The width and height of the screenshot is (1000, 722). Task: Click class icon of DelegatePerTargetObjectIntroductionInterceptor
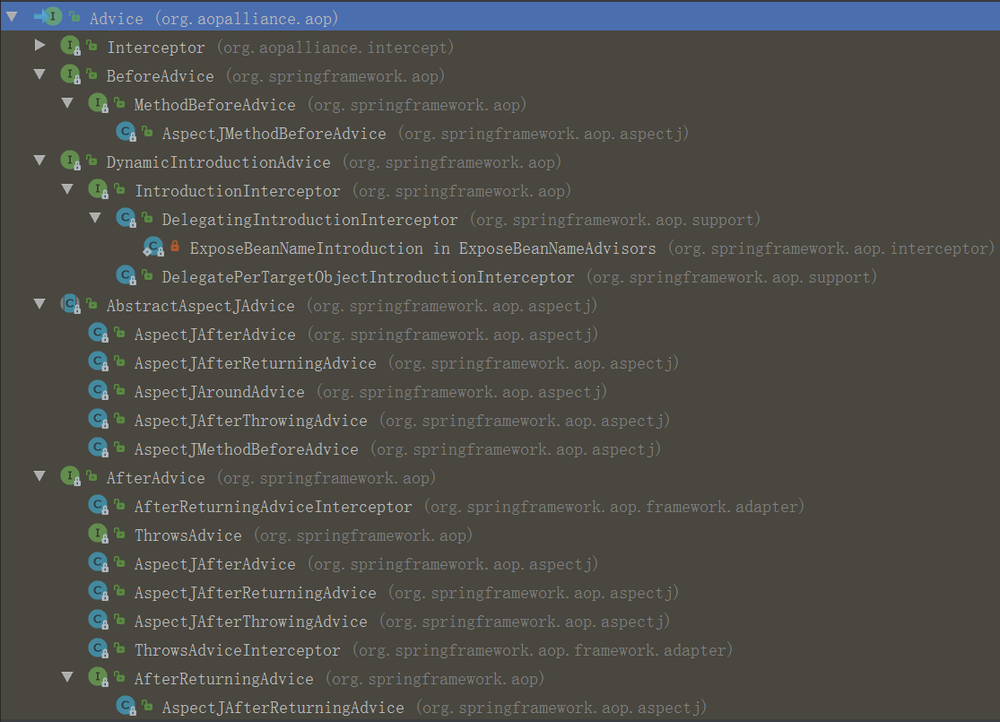[126, 276]
